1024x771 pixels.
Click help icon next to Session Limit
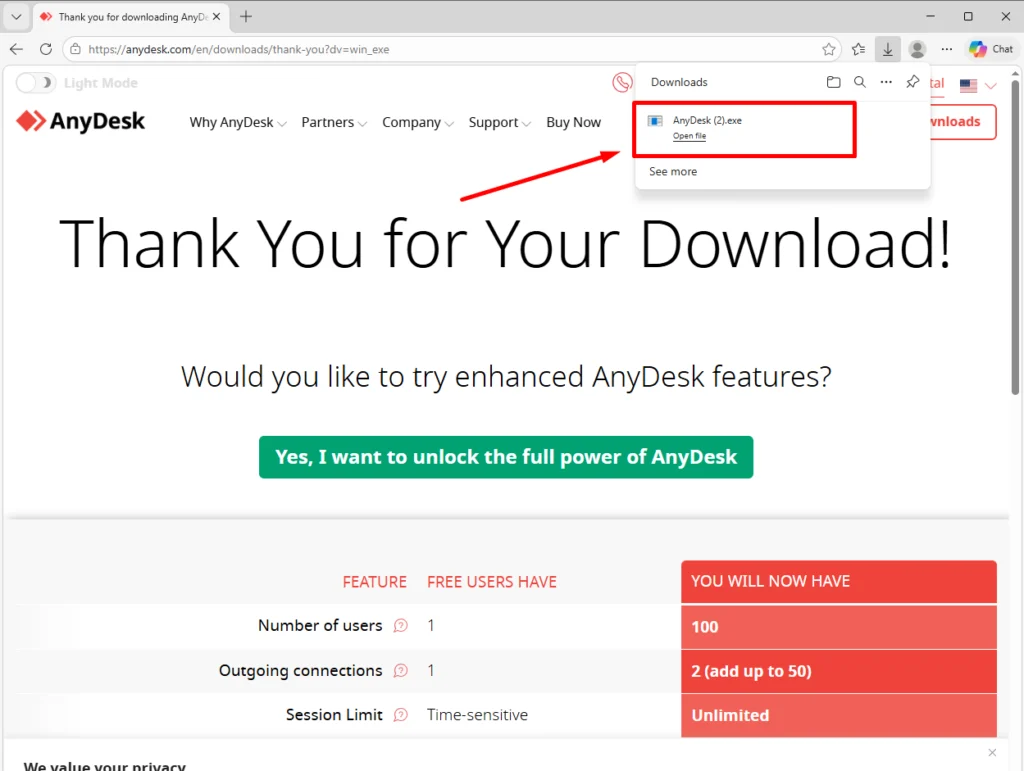coord(400,715)
